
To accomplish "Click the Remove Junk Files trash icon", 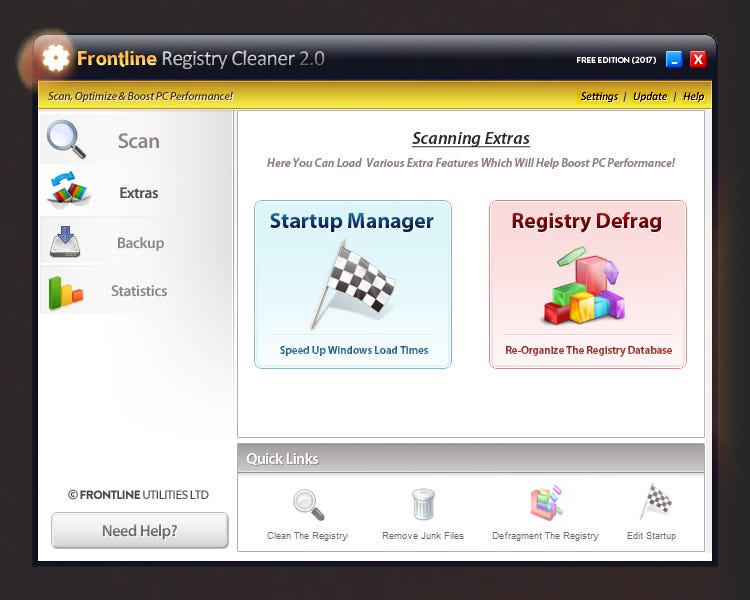I will tap(423, 504).
